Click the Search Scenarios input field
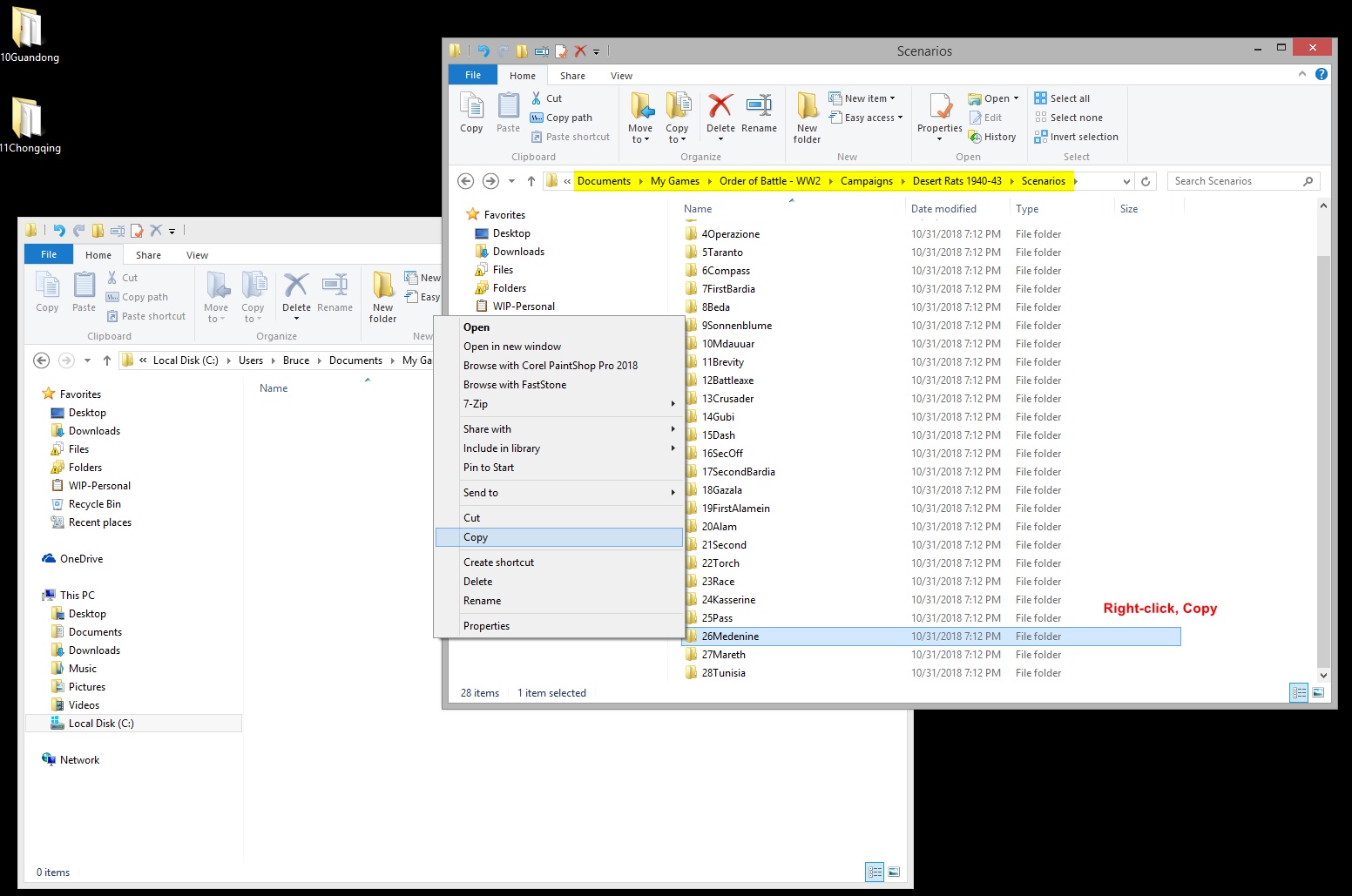The width and height of the screenshot is (1352, 896). coord(1235,181)
